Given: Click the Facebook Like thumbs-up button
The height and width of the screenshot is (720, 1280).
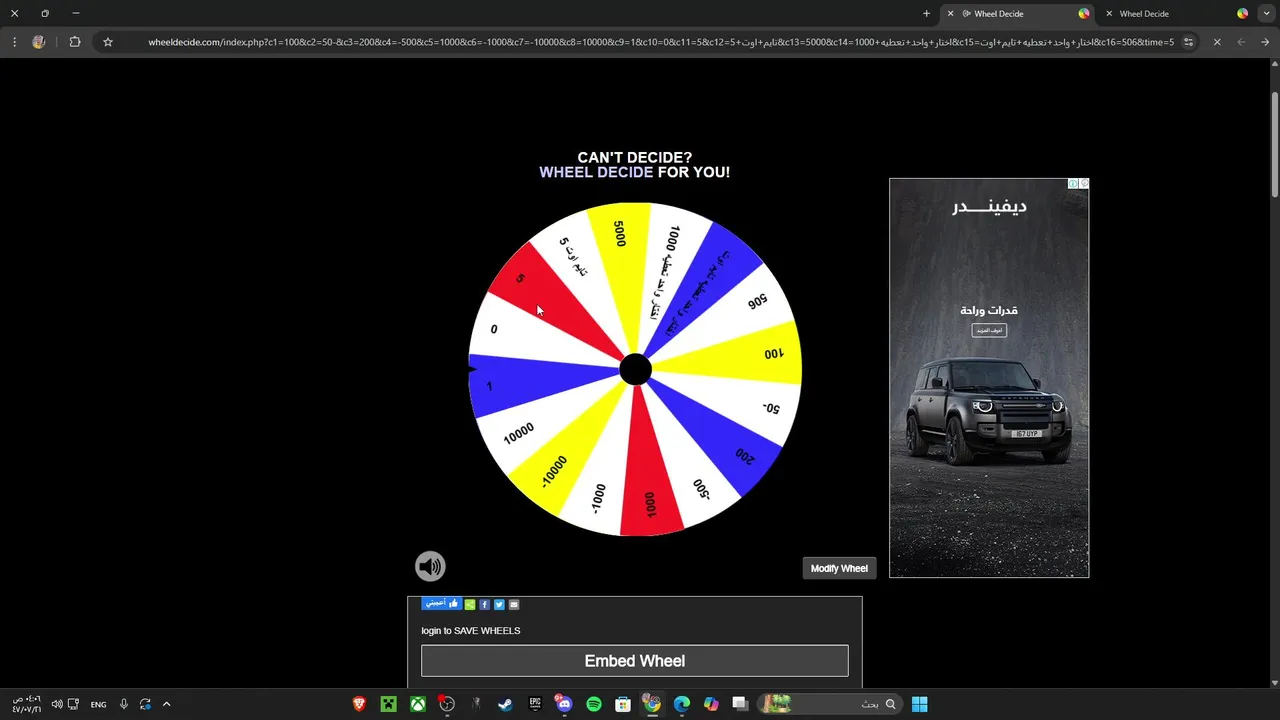Looking at the screenshot, I should point(441,604).
